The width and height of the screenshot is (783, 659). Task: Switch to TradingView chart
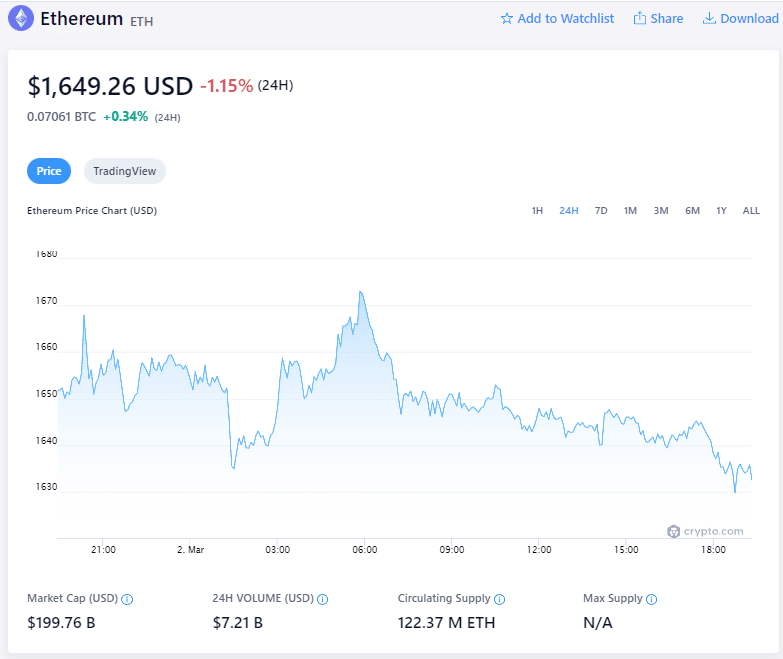125,171
